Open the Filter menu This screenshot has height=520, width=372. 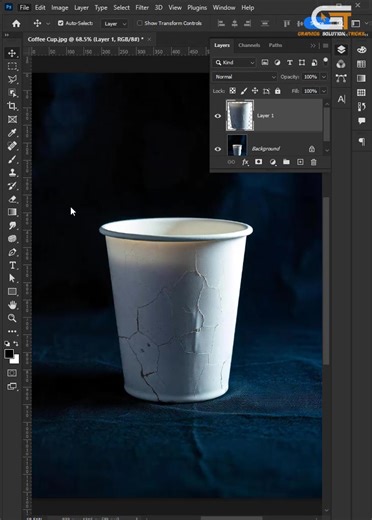tap(142, 7)
